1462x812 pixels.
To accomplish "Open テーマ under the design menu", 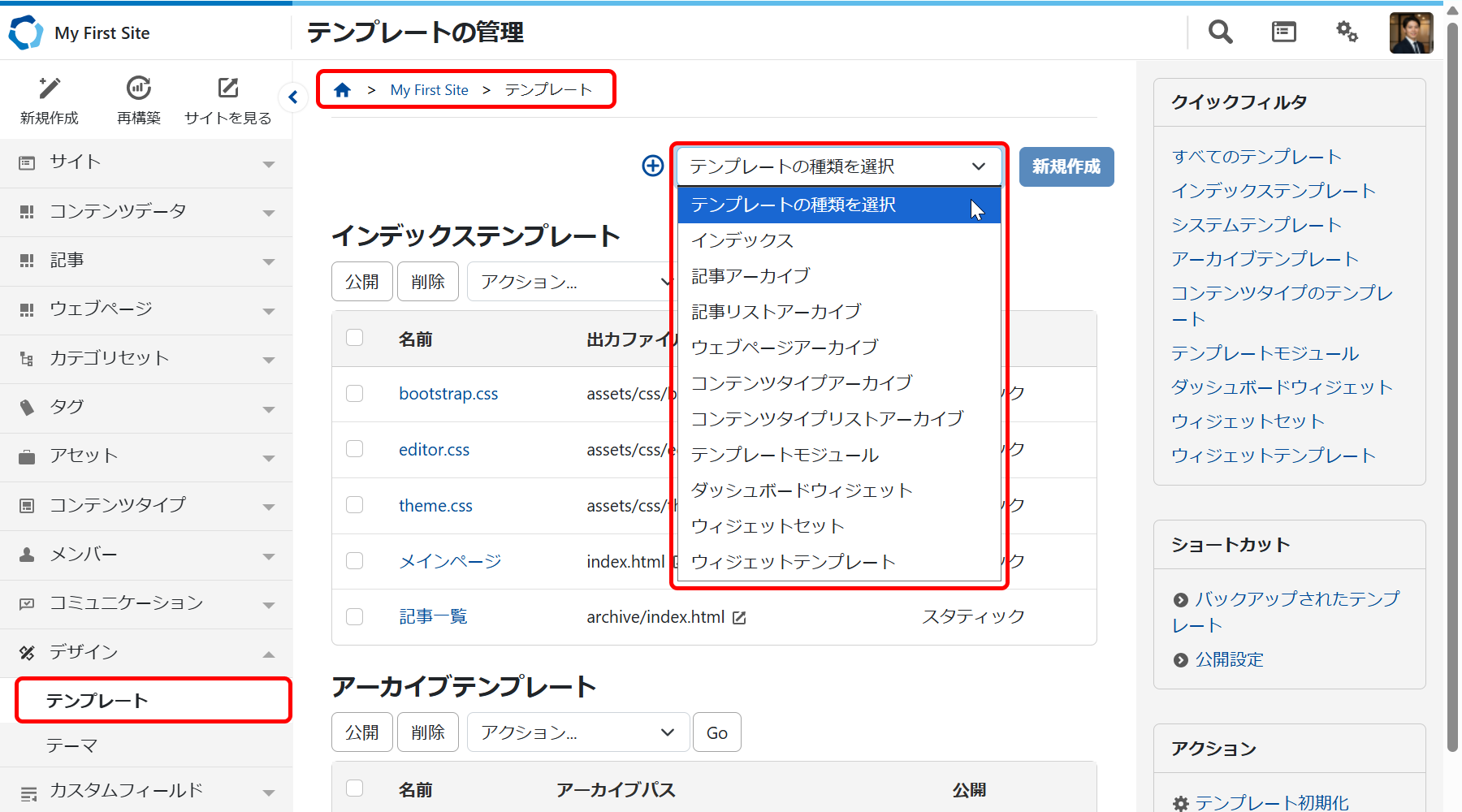I will 72,745.
